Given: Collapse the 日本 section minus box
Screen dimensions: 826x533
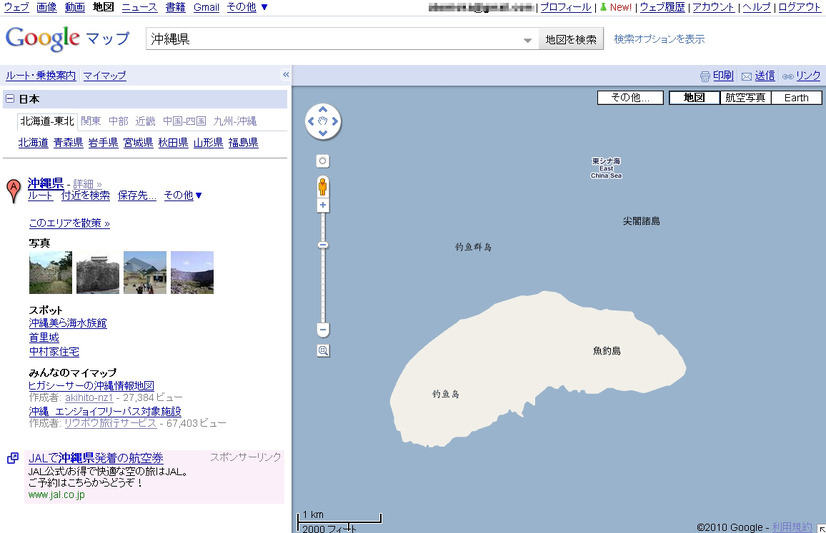Looking at the screenshot, I should coord(10,98).
